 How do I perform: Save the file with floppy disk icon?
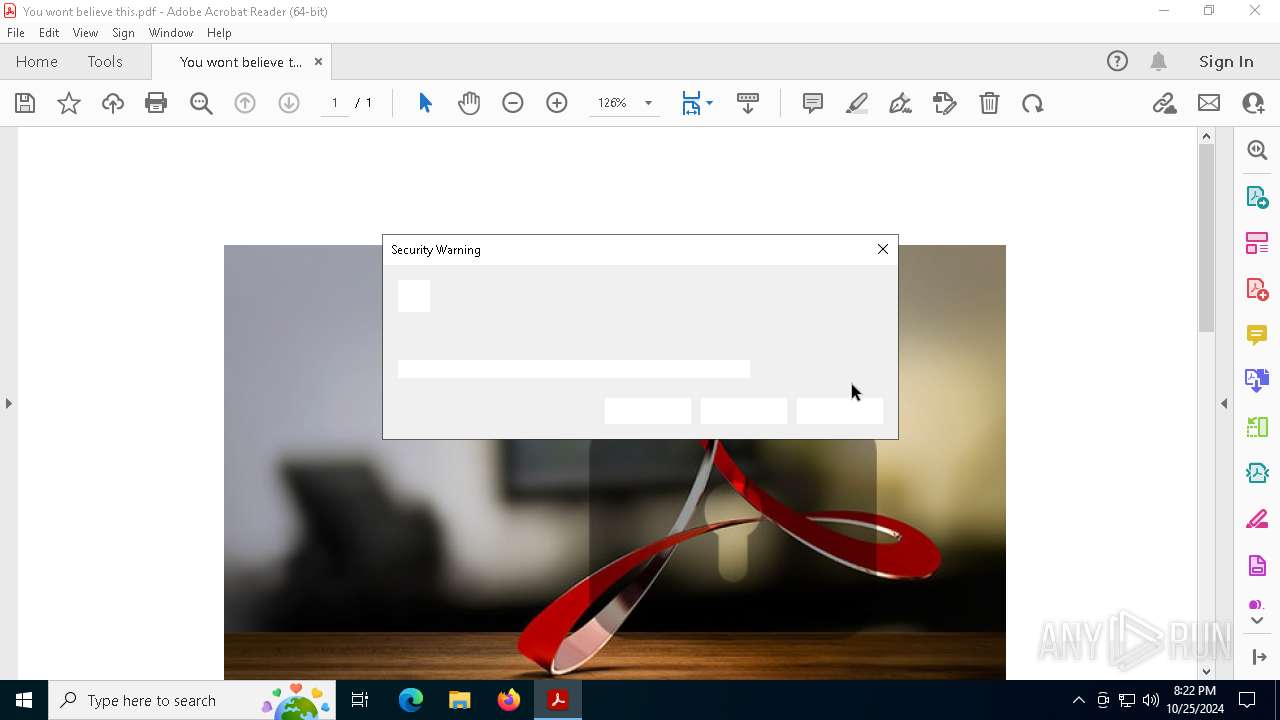[x=25, y=103]
